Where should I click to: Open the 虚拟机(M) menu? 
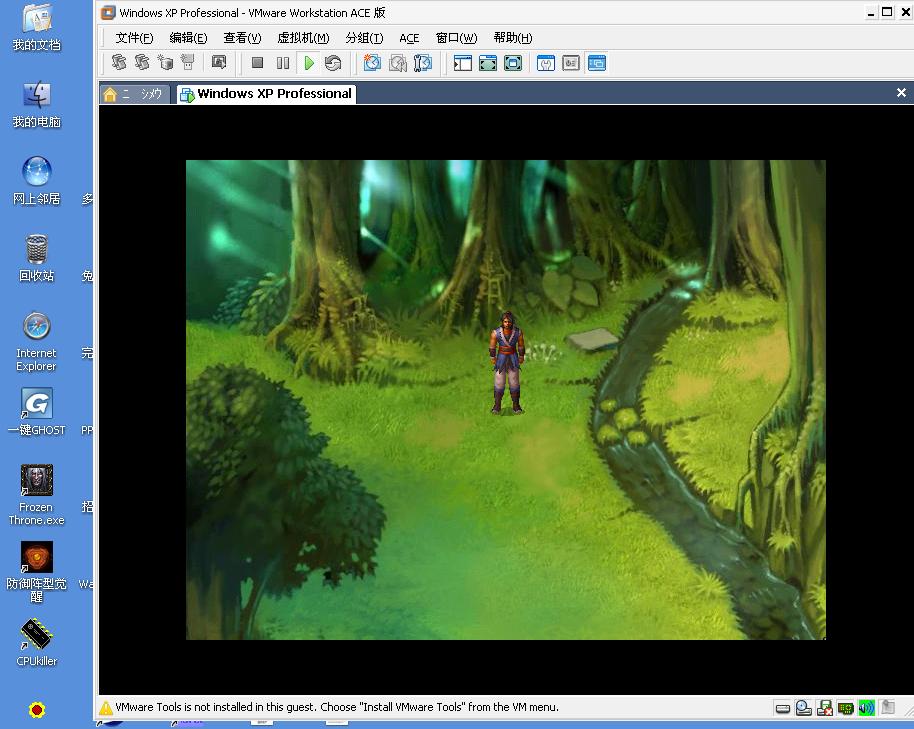click(303, 38)
